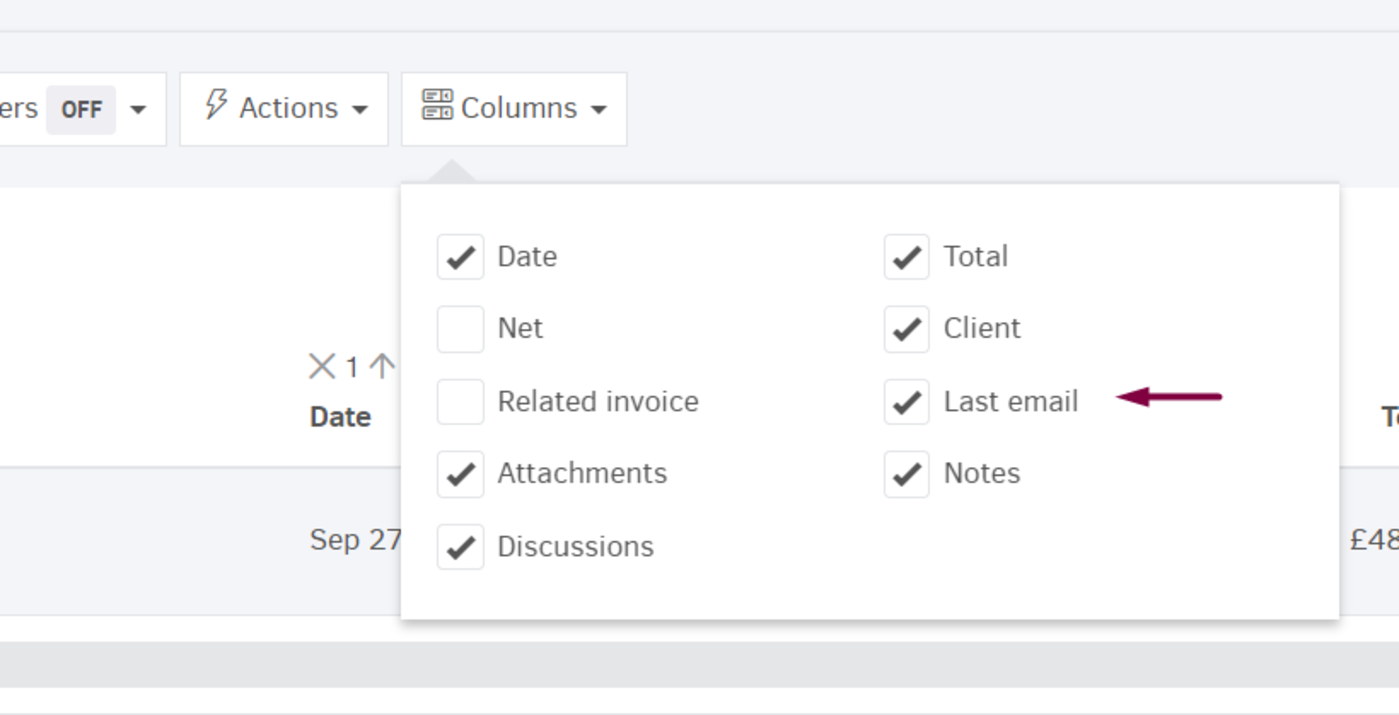Open the Columns dropdown
The image size is (1399, 715).
(x=514, y=109)
